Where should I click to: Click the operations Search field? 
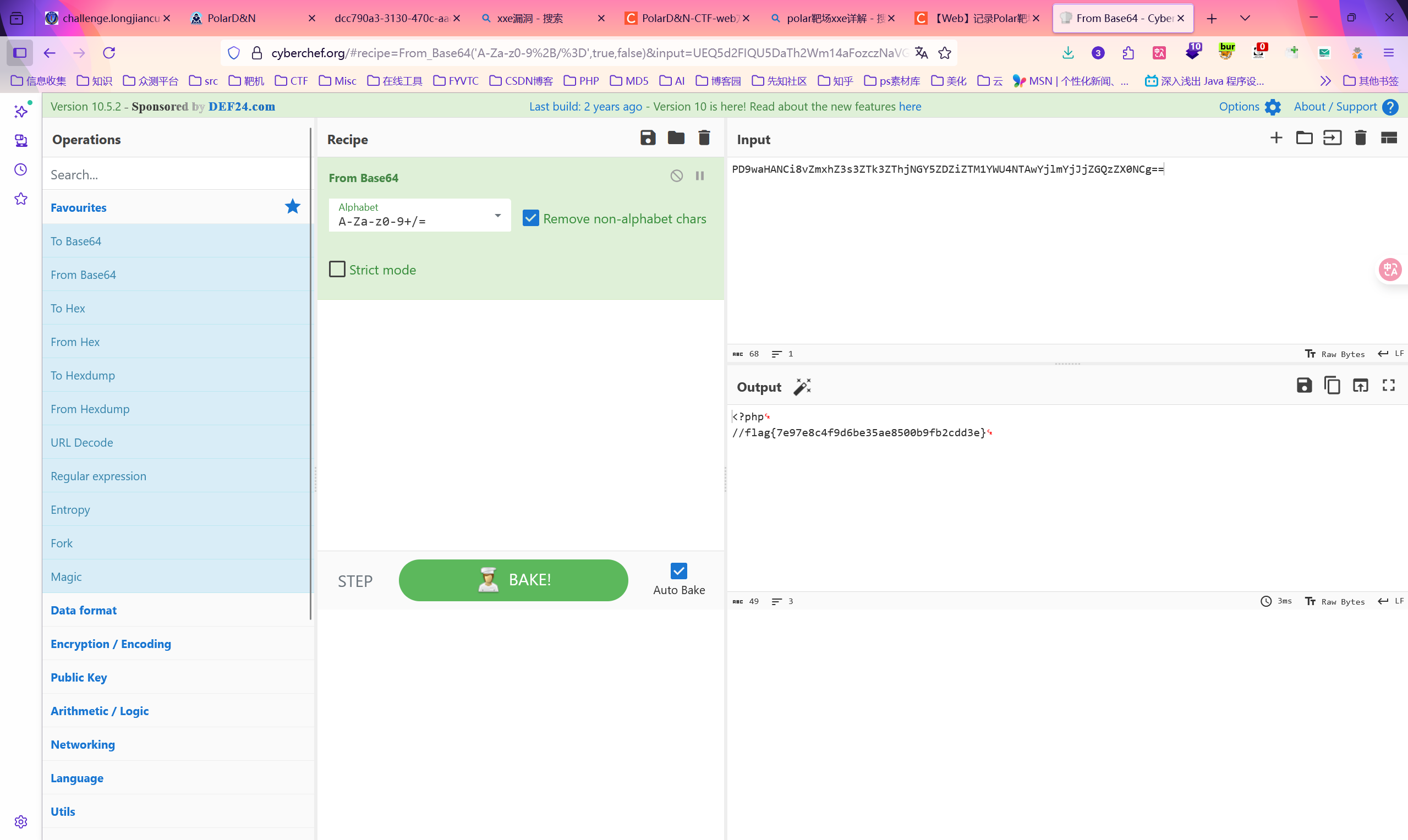click(x=176, y=174)
